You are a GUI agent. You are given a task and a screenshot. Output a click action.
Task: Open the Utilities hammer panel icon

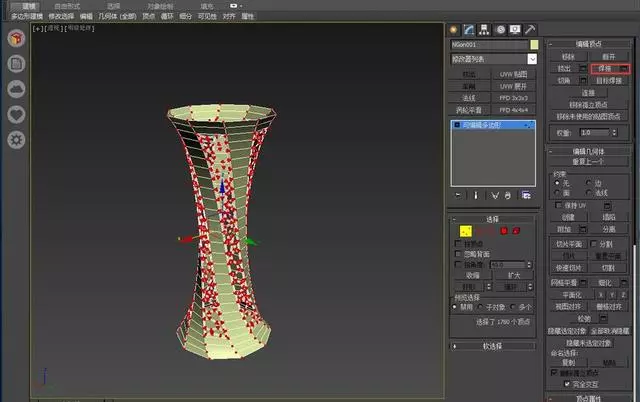[x=531, y=29]
